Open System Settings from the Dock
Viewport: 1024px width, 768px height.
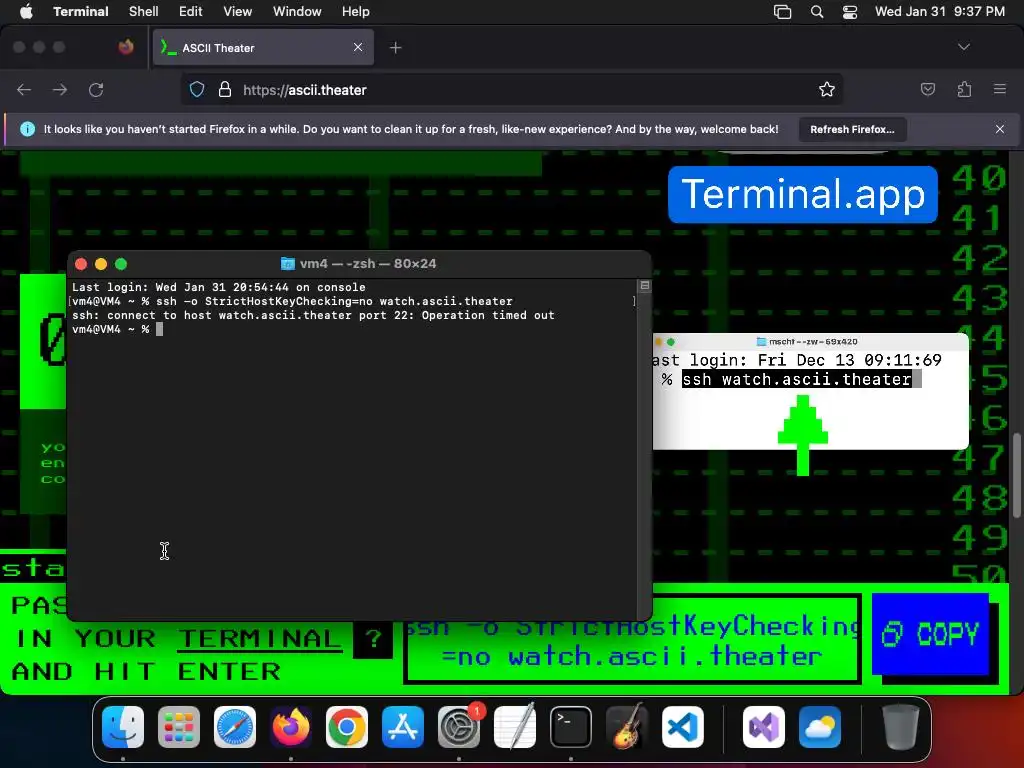click(459, 727)
